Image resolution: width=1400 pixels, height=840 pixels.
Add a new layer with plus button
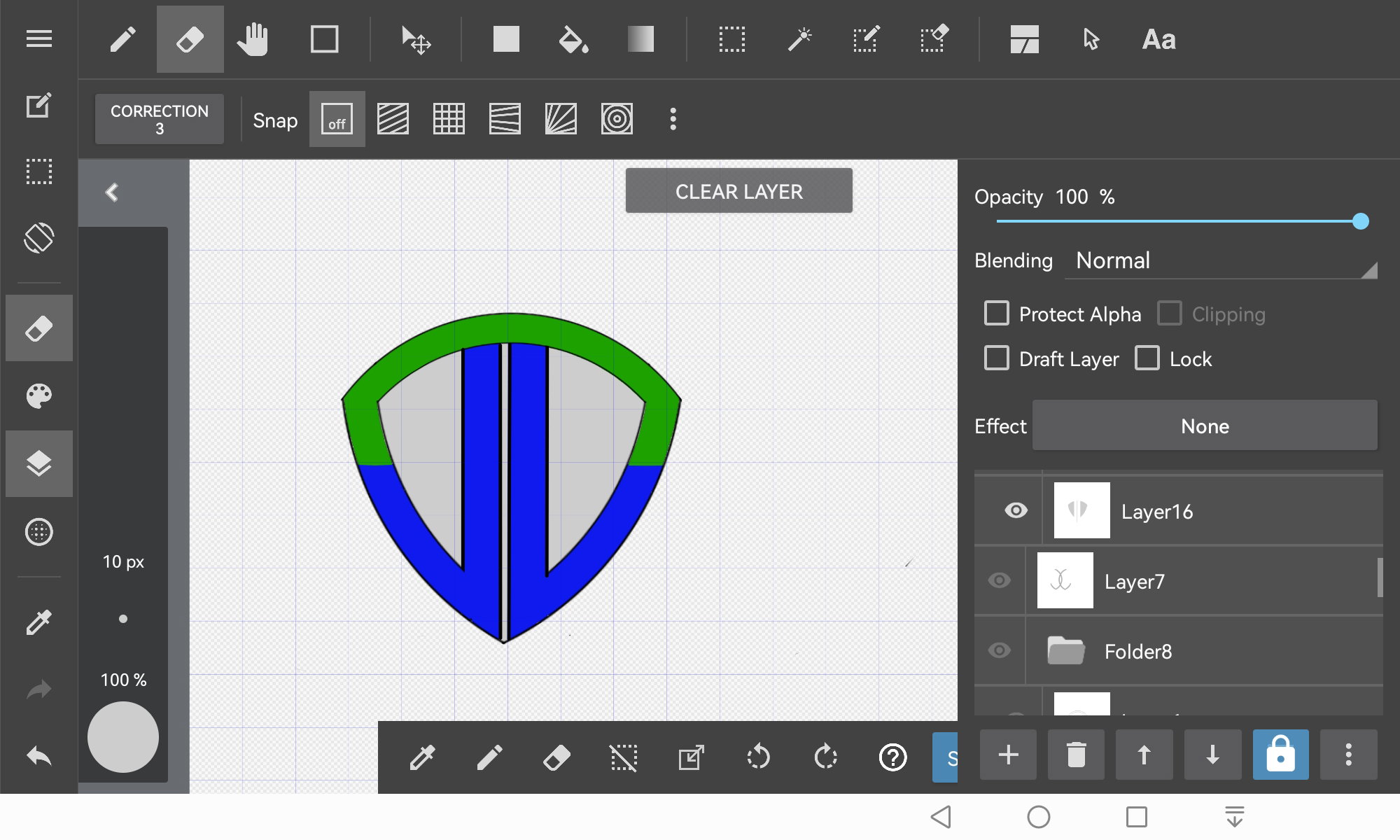(1008, 755)
